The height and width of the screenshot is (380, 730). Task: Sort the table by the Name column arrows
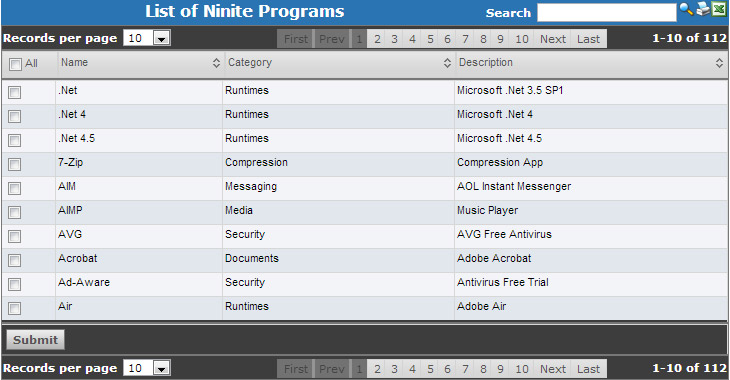click(x=216, y=63)
